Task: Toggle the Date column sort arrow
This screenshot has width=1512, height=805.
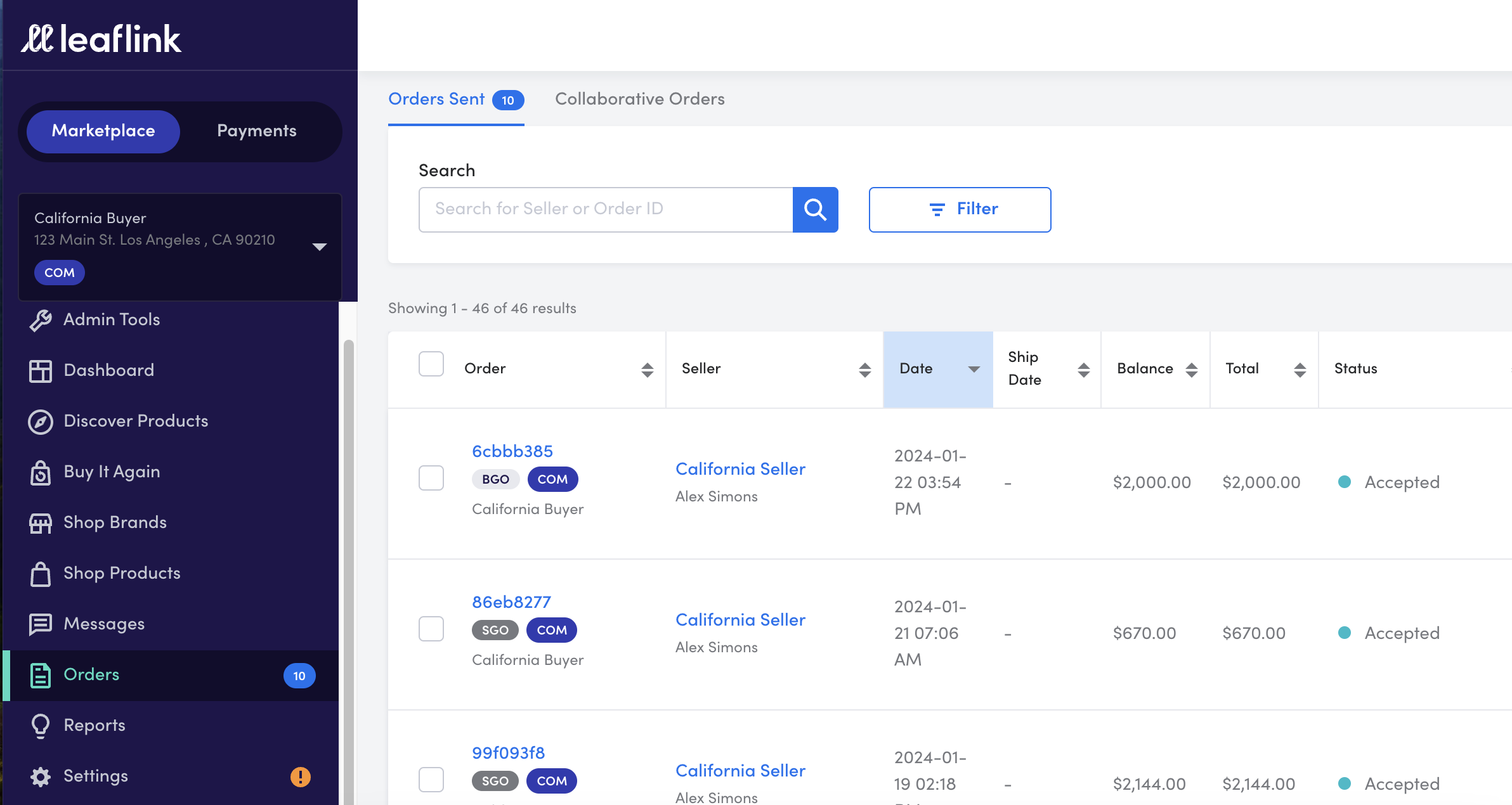Action: (x=974, y=369)
